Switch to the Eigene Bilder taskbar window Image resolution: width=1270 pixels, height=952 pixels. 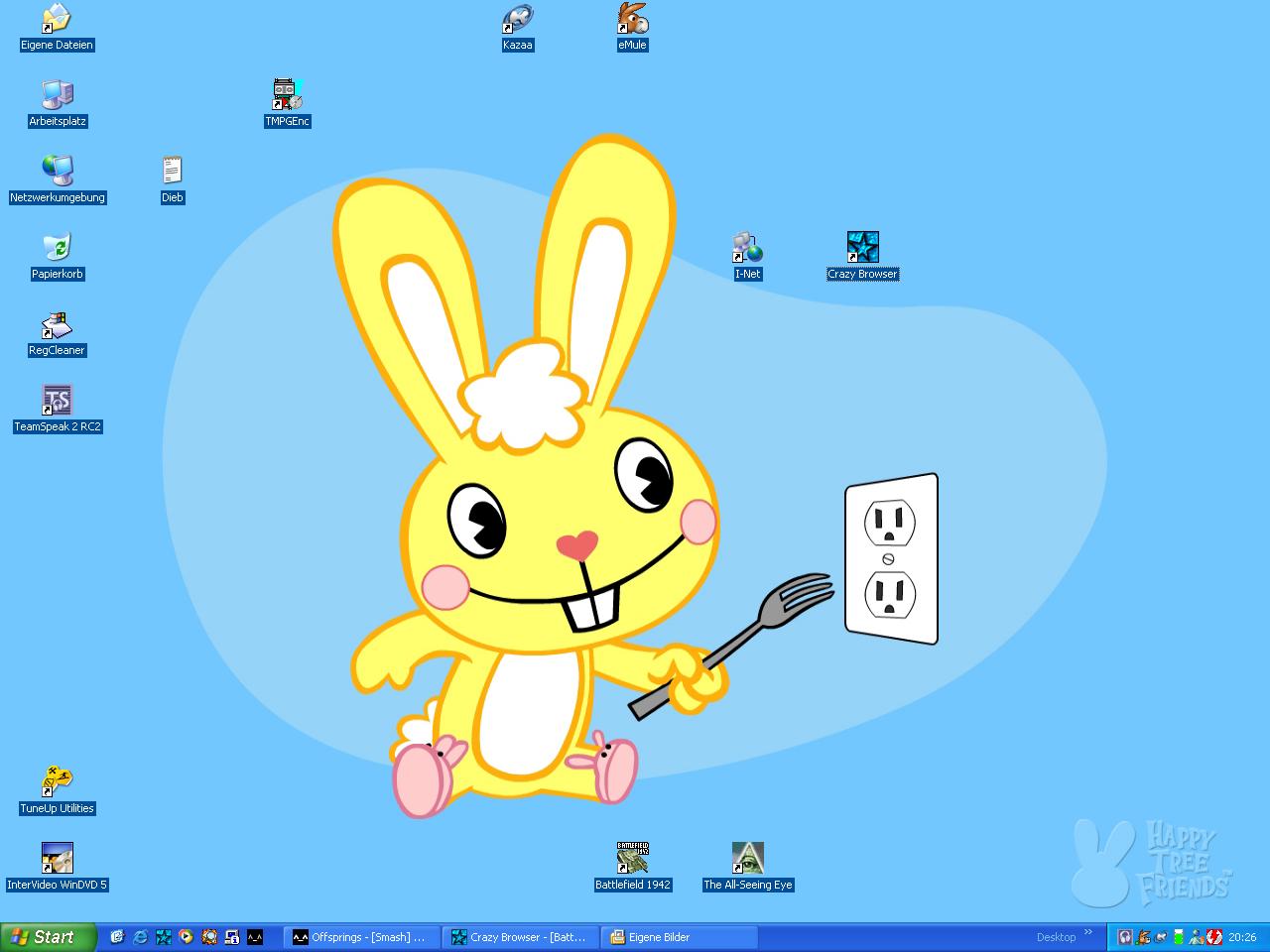[680, 937]
